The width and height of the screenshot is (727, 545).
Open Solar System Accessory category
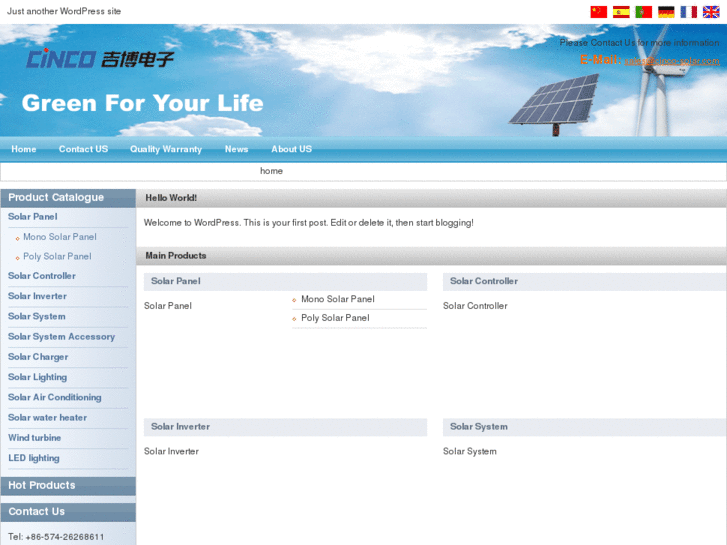click(61, 337)
